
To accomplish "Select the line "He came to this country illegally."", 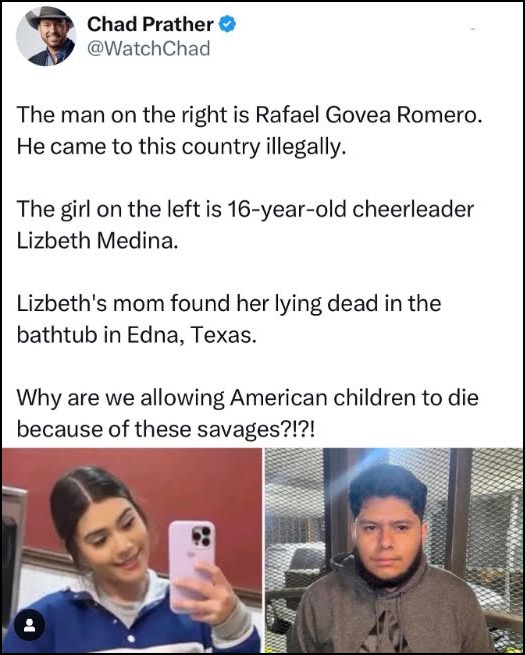I will pos(182,146).
